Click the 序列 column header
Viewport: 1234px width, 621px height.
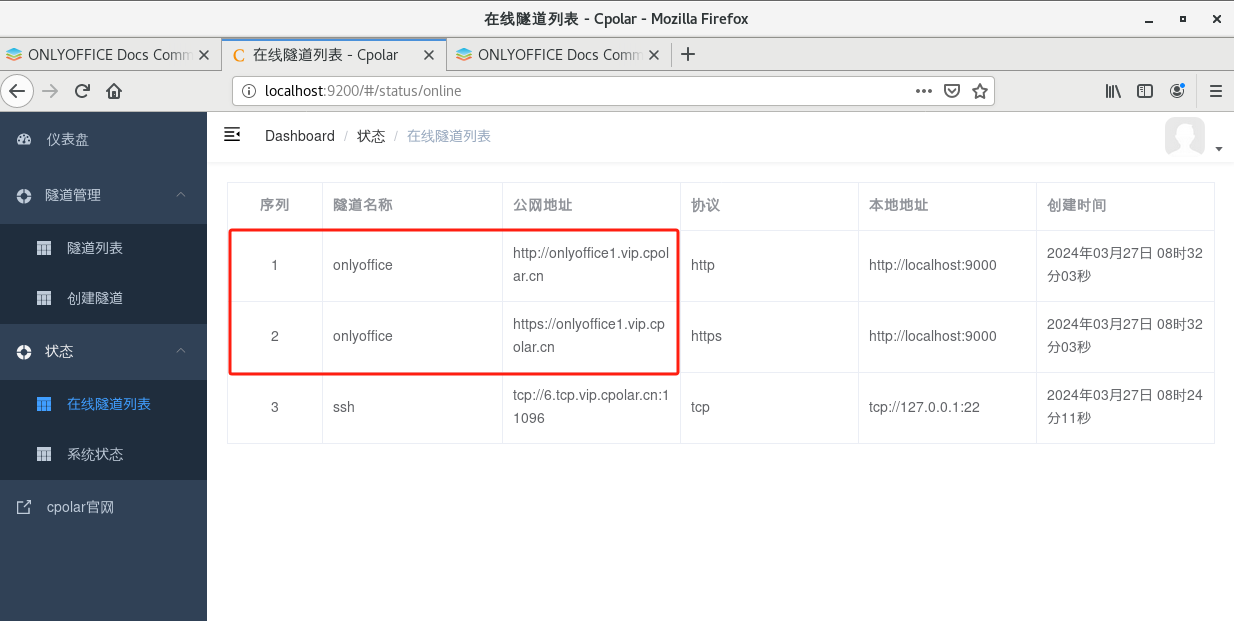coord(275,205)
